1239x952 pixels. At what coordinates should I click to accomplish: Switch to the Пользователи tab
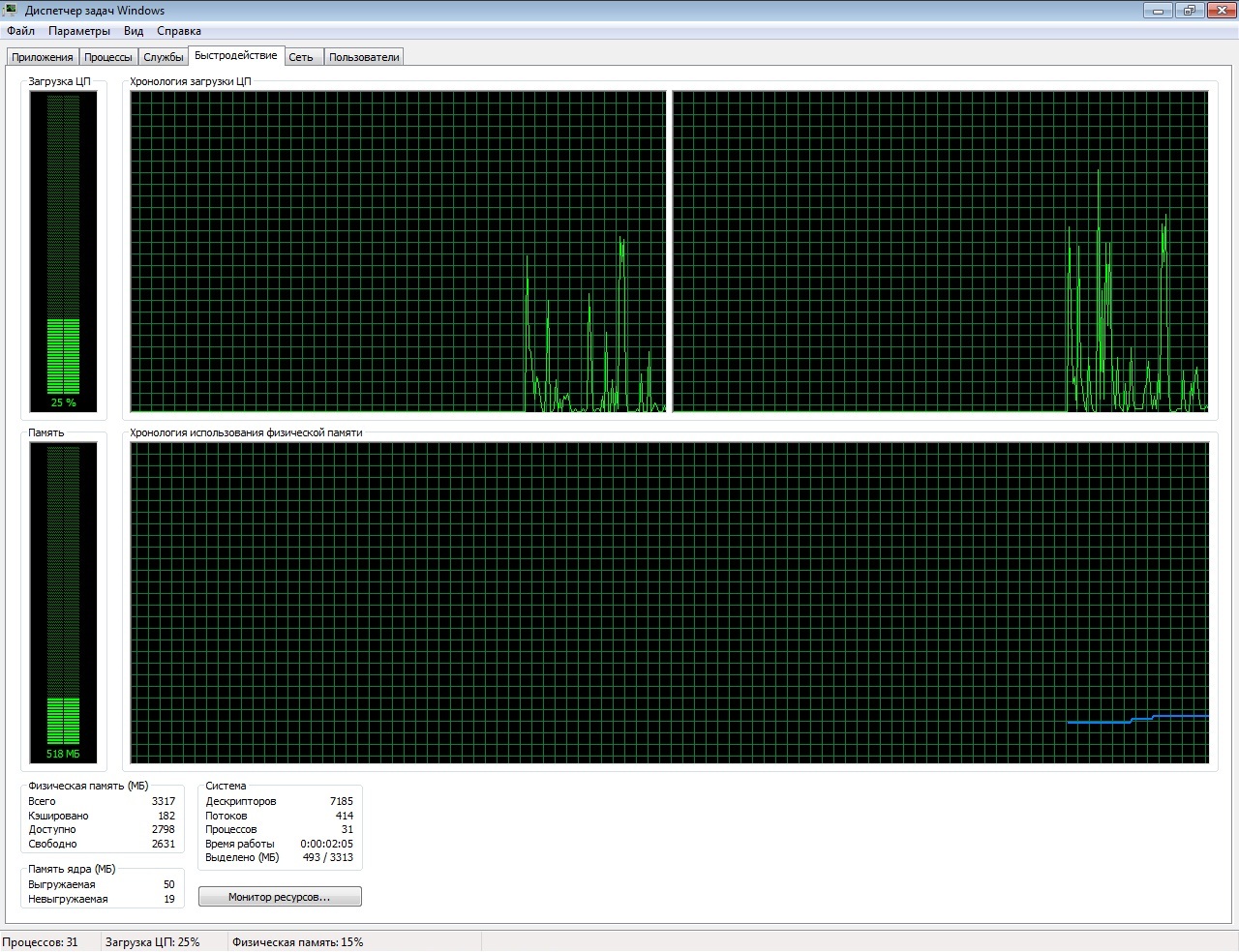click(364, 57)
